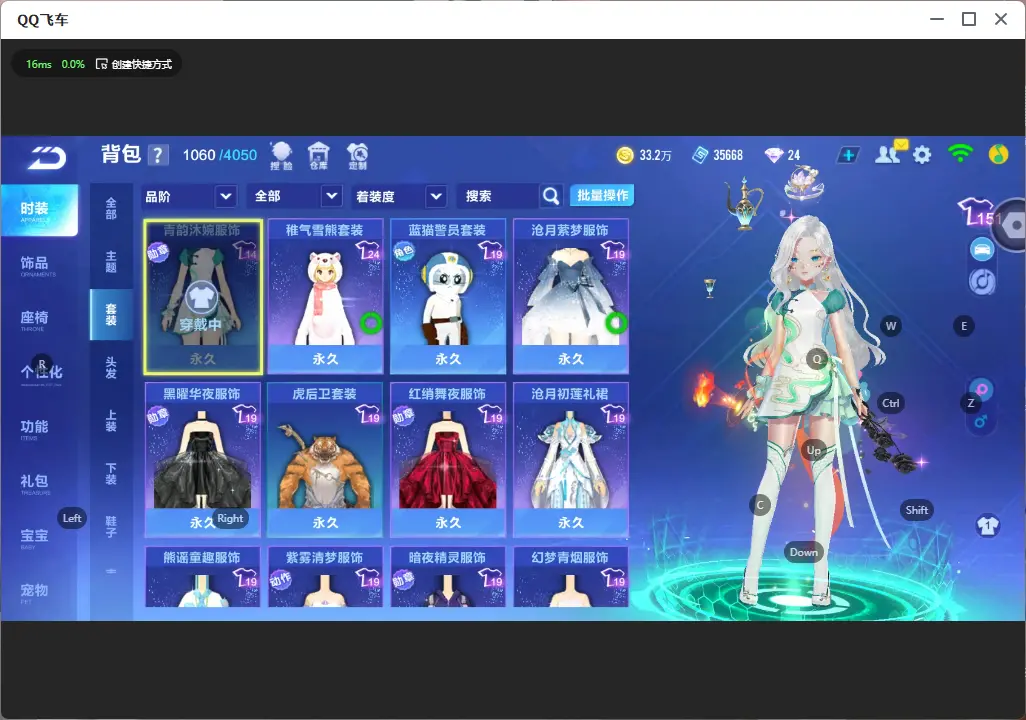Open the 仓库 warehouse icon
The height and width of the screenshot is (720, 1026).
coord(319,156)
